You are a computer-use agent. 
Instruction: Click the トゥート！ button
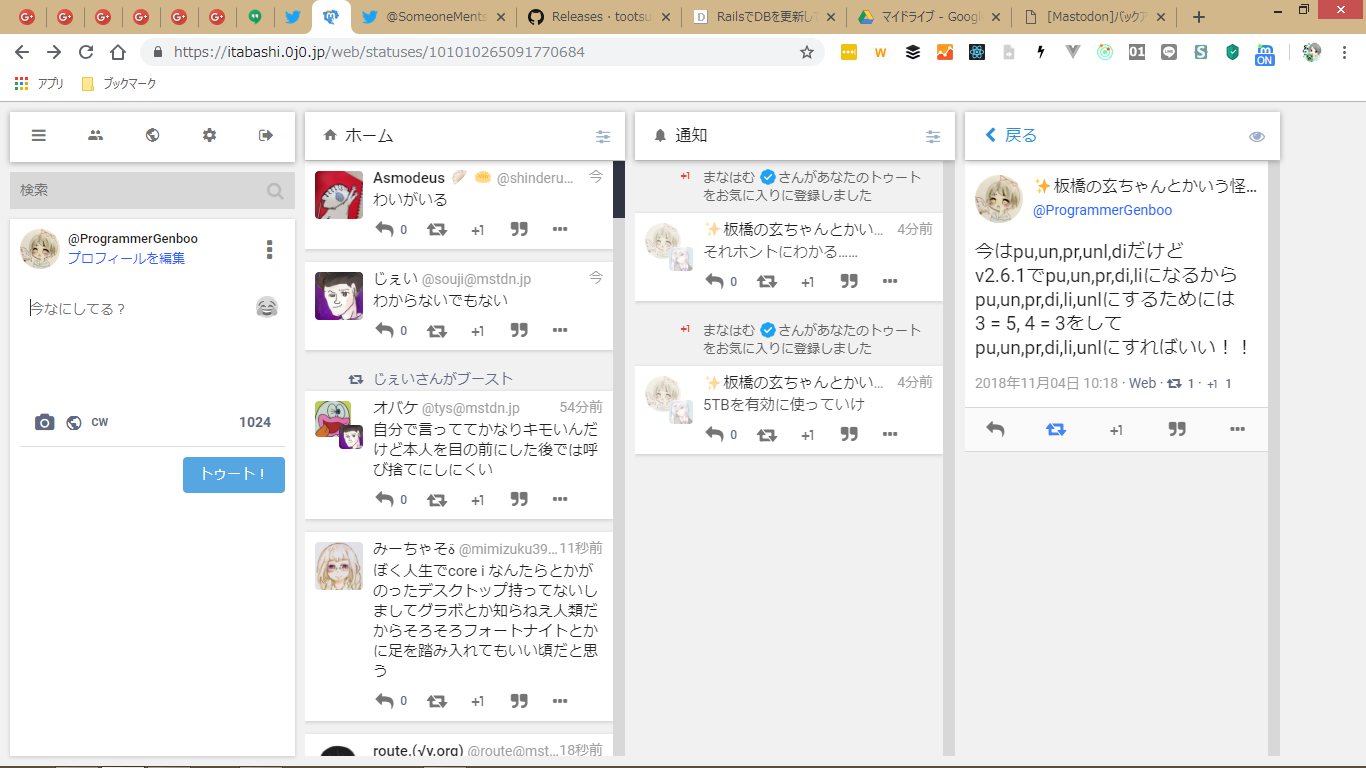[x=234, y=475]
